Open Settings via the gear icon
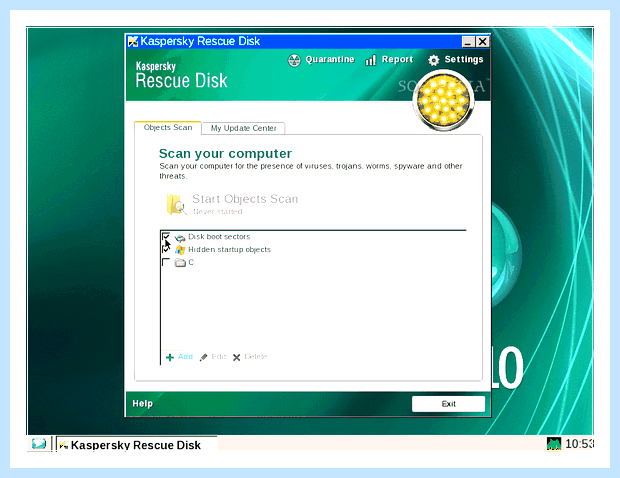Viewport: 620px width, 478px height. (433, 60)
